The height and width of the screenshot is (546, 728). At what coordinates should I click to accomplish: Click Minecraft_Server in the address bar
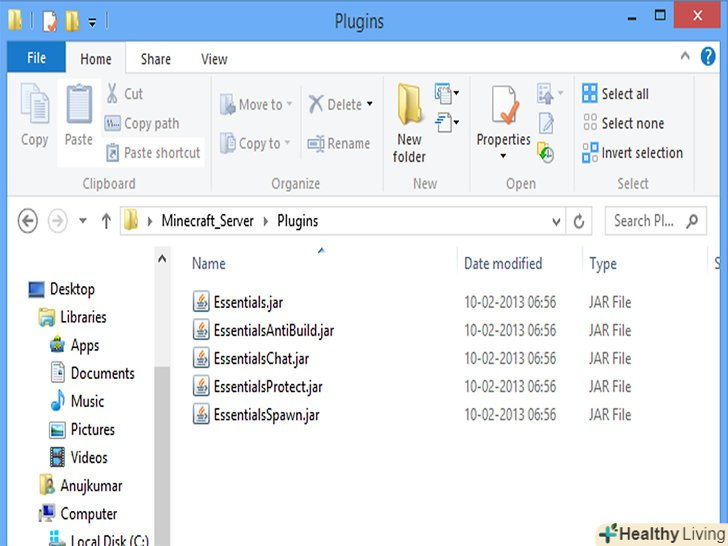pos(208,221)
